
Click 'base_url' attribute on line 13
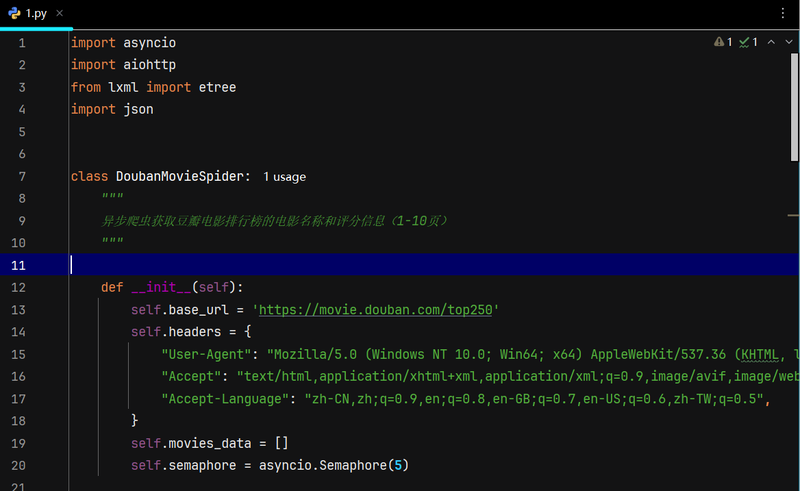198,310
